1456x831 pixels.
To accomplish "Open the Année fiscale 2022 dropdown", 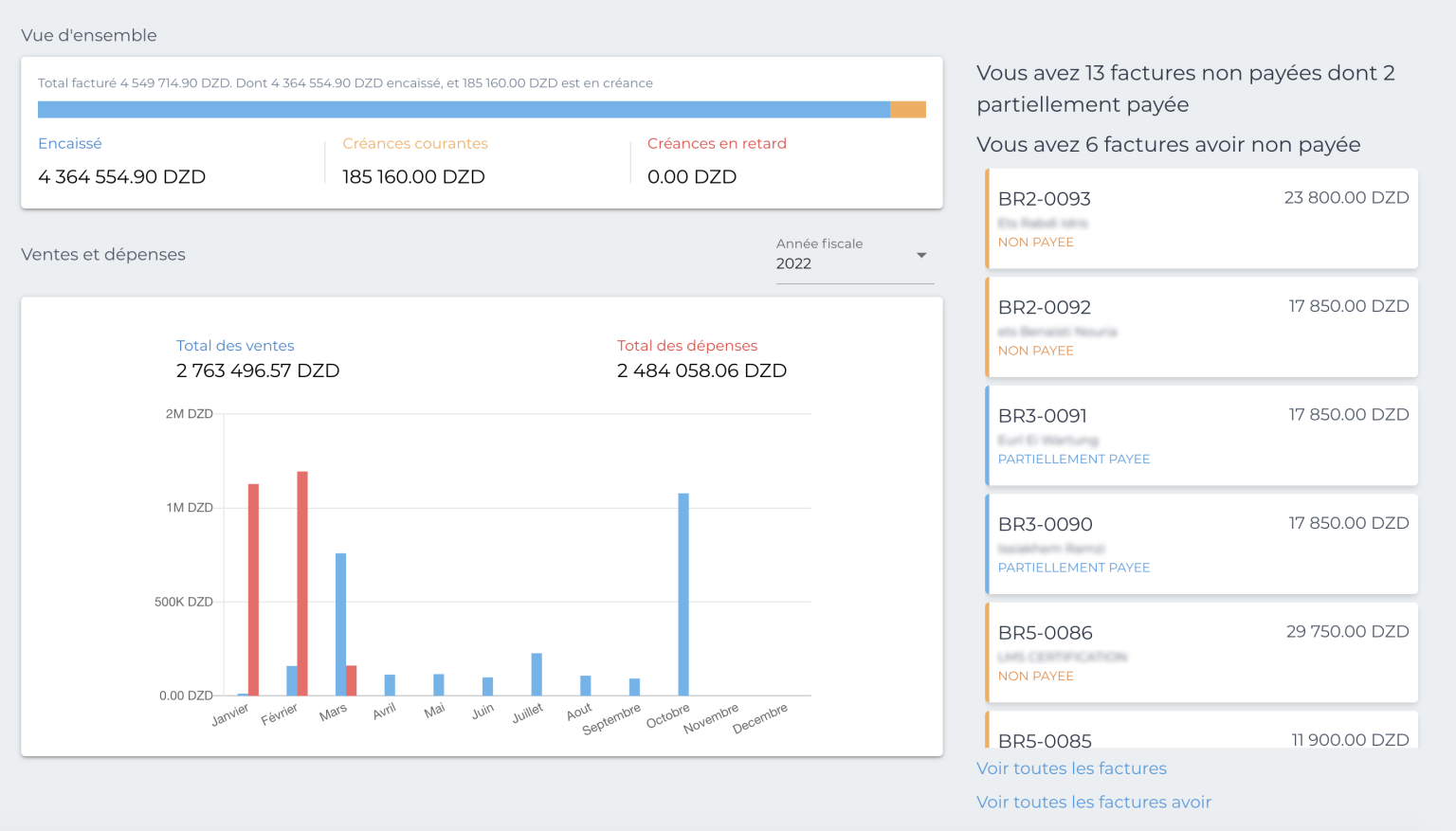I will (x=852, y=254).
